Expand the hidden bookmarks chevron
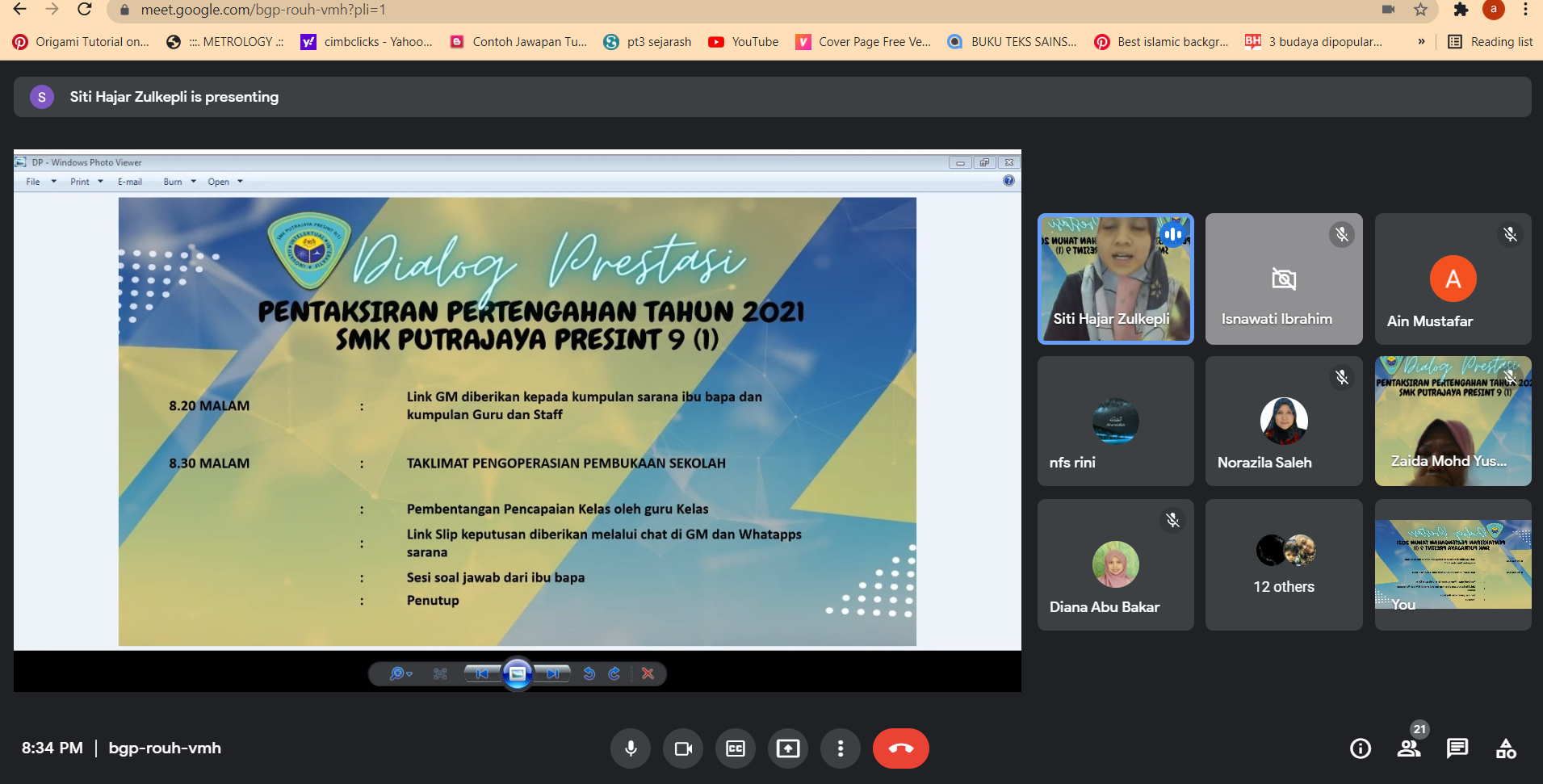 tap(1421, 42)
